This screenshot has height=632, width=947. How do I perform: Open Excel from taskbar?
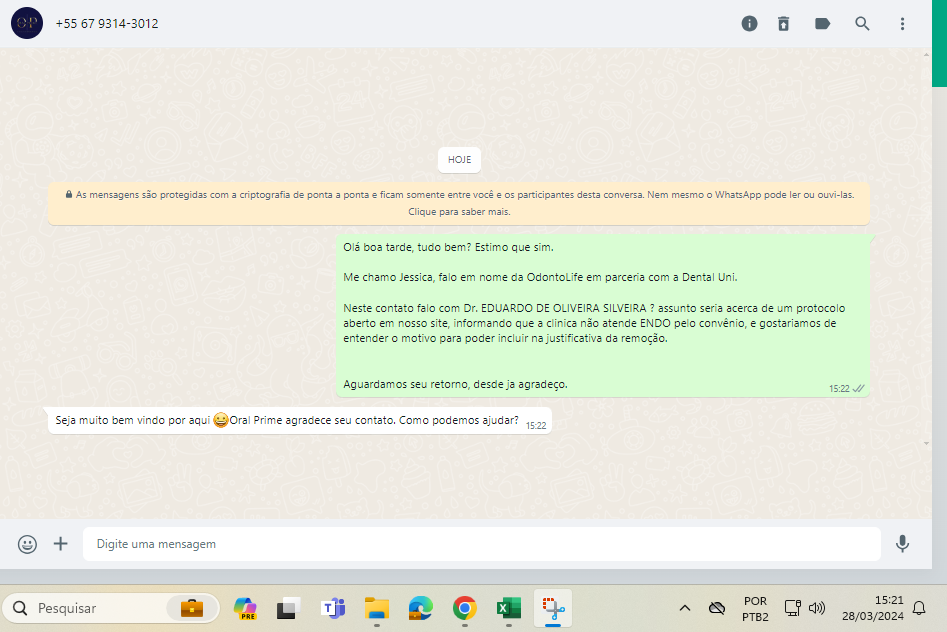509,608
